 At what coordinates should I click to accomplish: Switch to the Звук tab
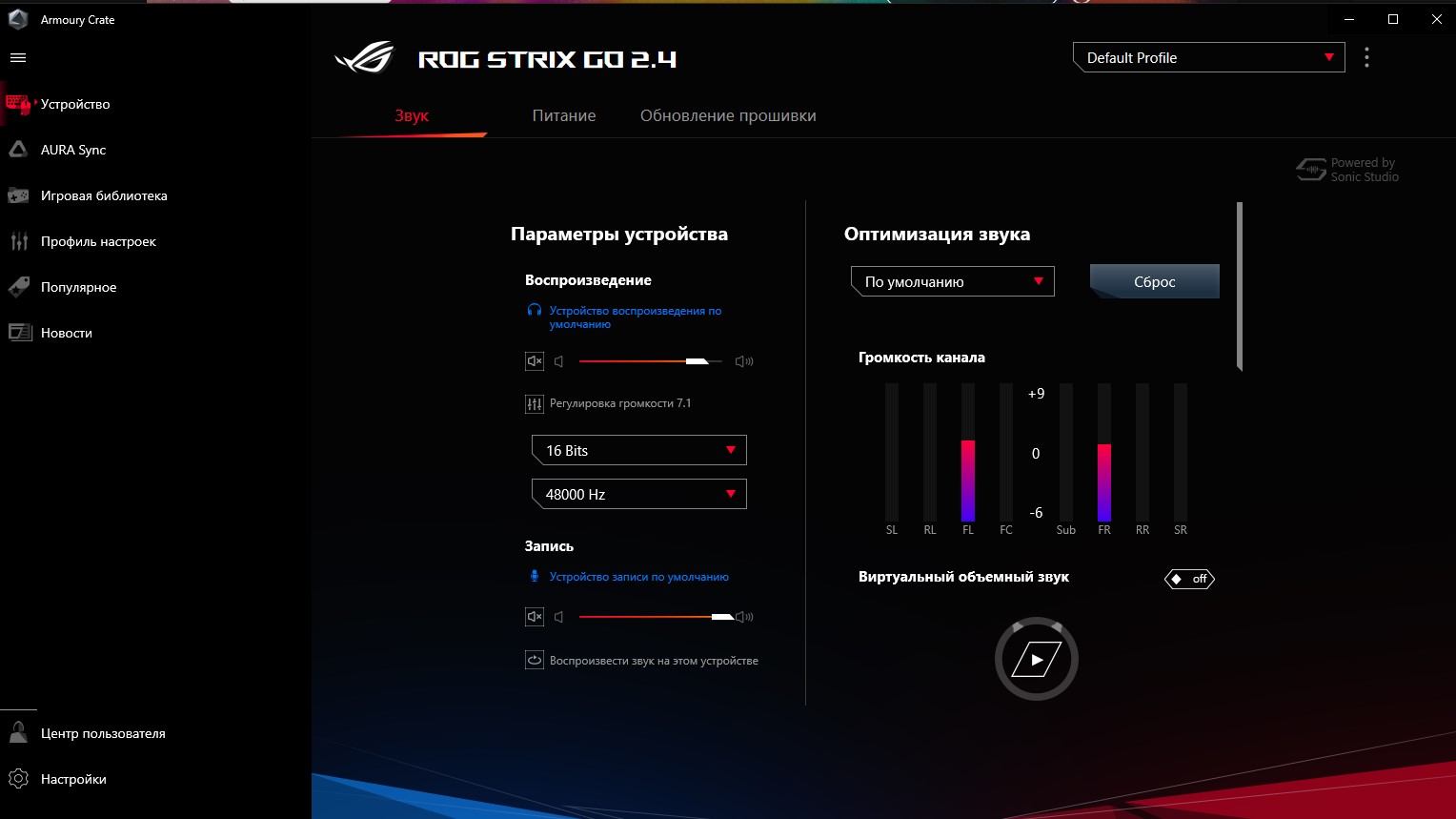pyautogui.click(x=412, y=115)
